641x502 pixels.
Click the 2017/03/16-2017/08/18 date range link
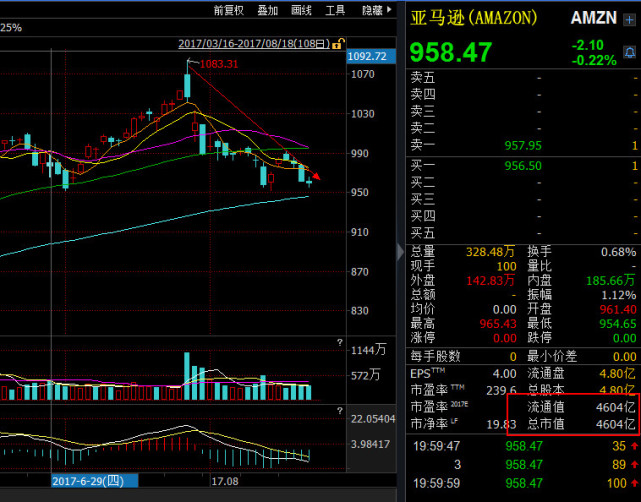point(254,44)
